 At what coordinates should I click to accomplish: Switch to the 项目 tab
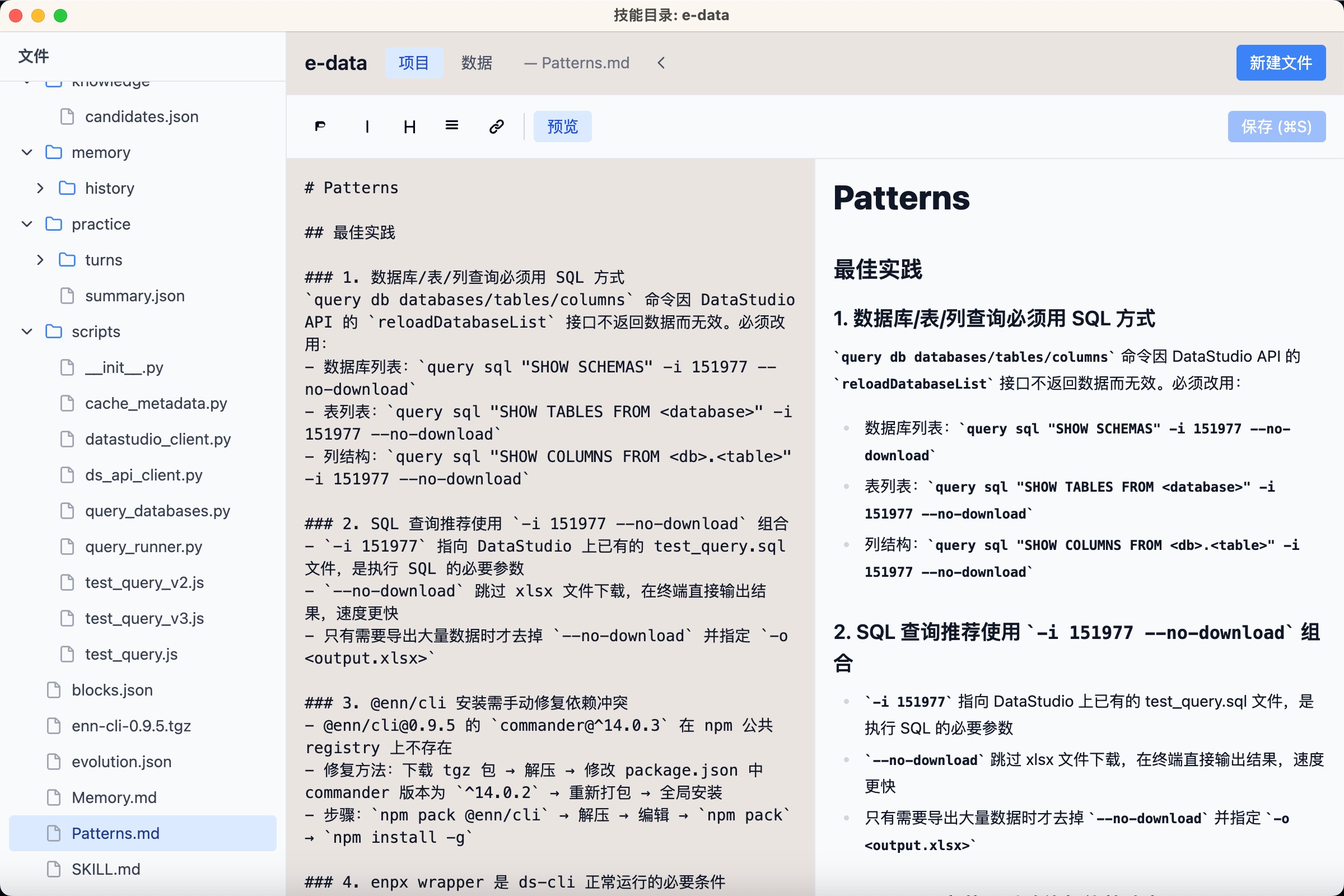tap(414, 63)
